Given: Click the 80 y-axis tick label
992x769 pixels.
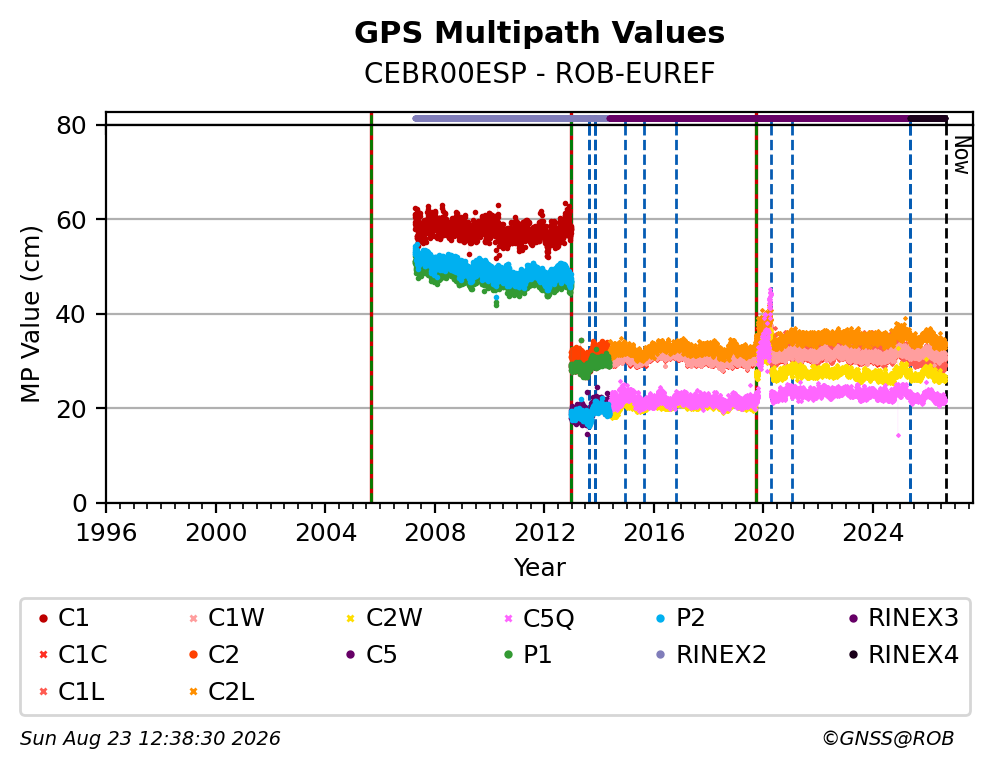Looking at the screenshot, I should pos(71,125).
